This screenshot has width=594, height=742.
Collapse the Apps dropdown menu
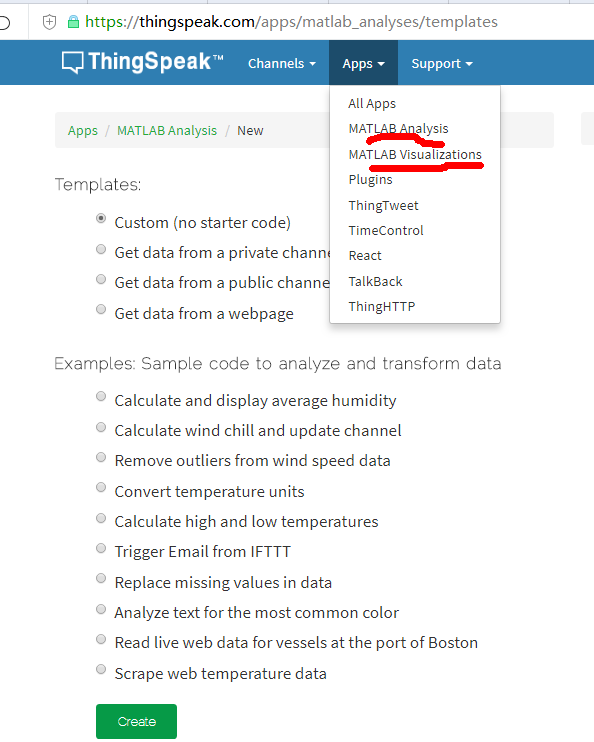point(363,63)
